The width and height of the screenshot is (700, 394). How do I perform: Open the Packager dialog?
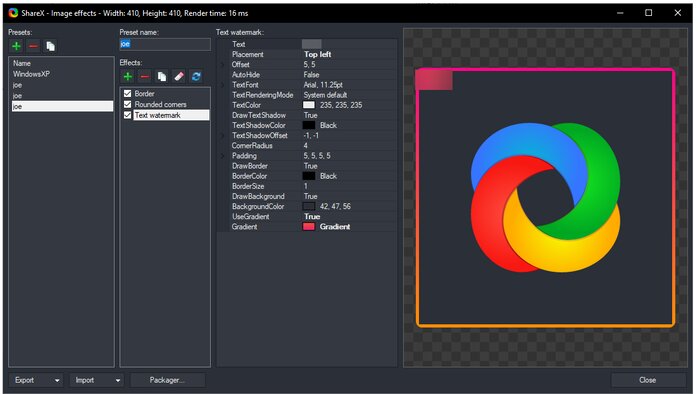coord(167,380)
